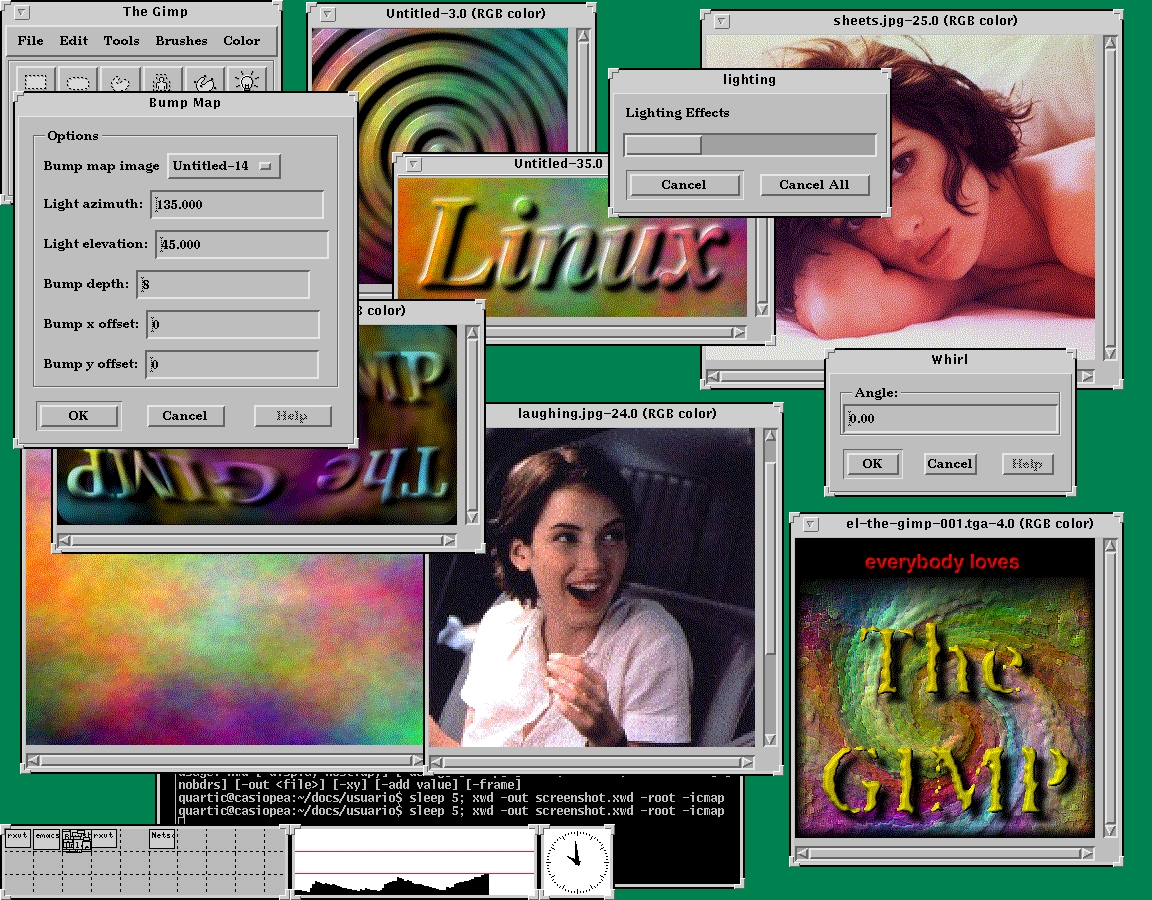
Task: Open the File menu in The Gimp
Action: (30, 41)
